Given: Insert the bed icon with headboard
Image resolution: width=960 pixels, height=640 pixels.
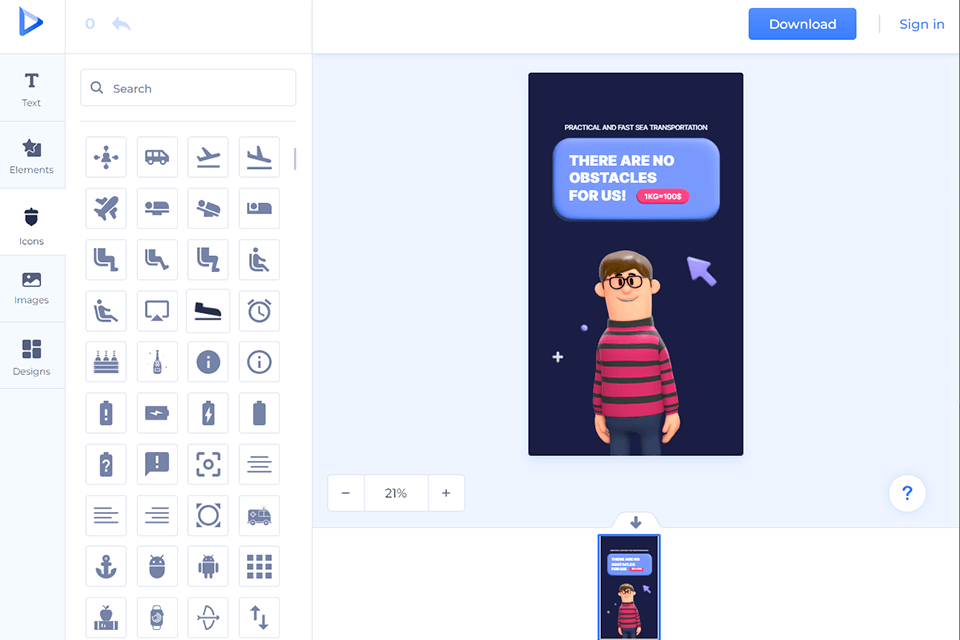Looking at the screenshot, I should pyautogui.click(x=259, y=208).
